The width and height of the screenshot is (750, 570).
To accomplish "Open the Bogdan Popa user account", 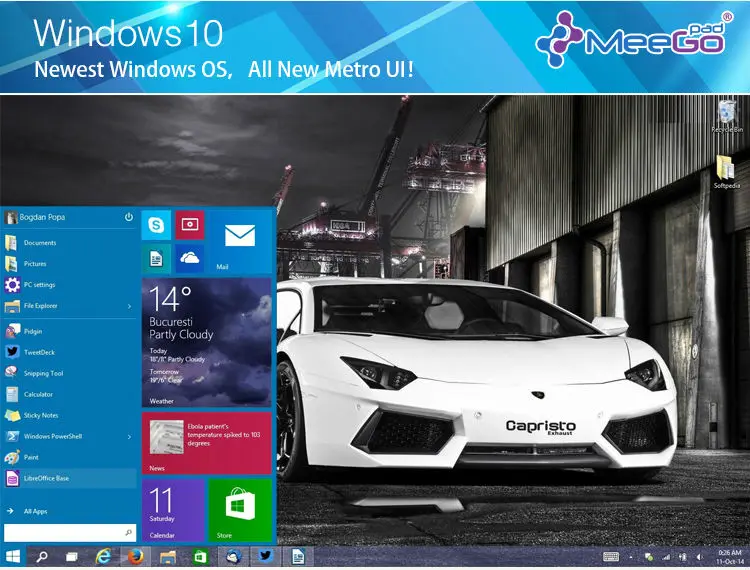I will pyautogui.click(x=35, y=217).
